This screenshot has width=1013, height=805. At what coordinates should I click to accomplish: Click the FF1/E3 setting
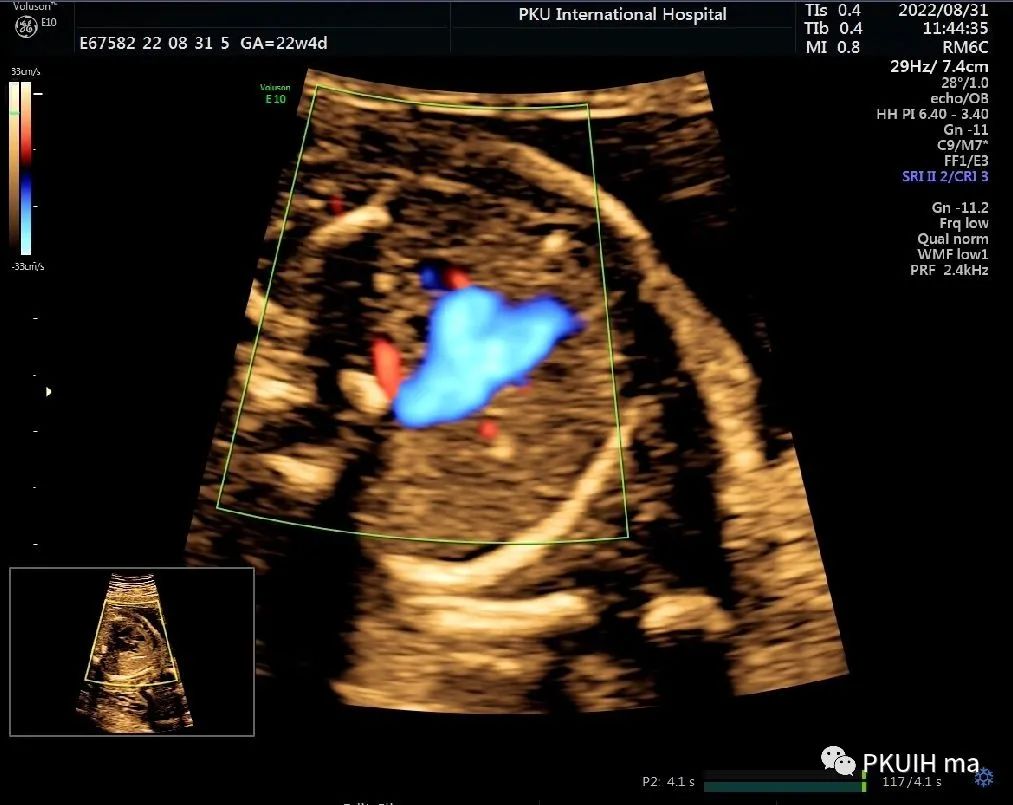966,160
